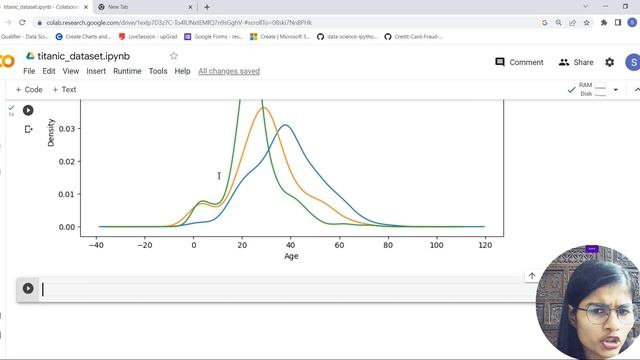This screenshot has height=360, width=640.
Task: Open the LiveSession - upGrad bookmark
Action: tap(148, 37)
